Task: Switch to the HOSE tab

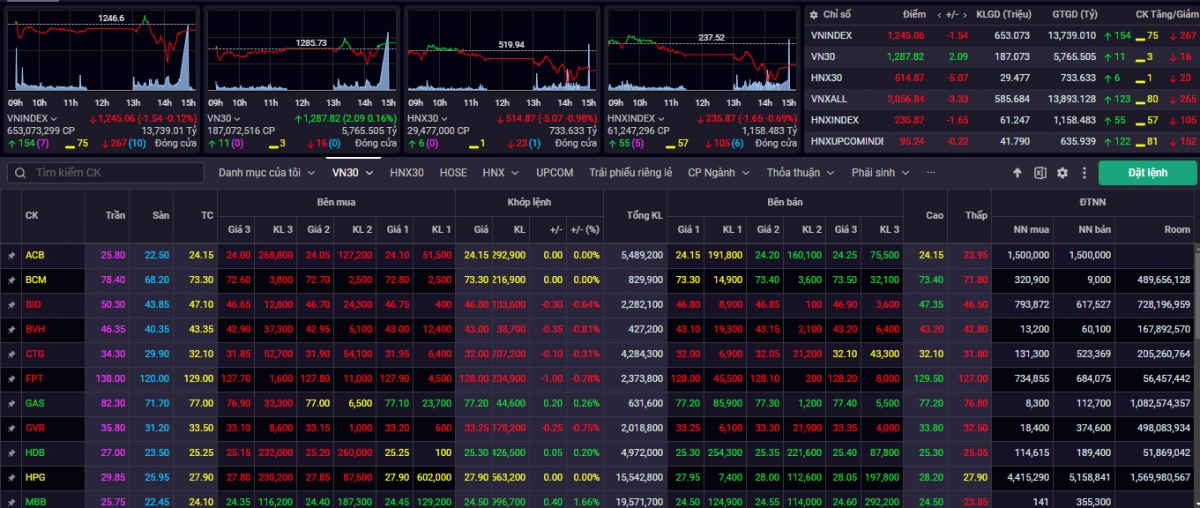Action: (x=453, y=172)
